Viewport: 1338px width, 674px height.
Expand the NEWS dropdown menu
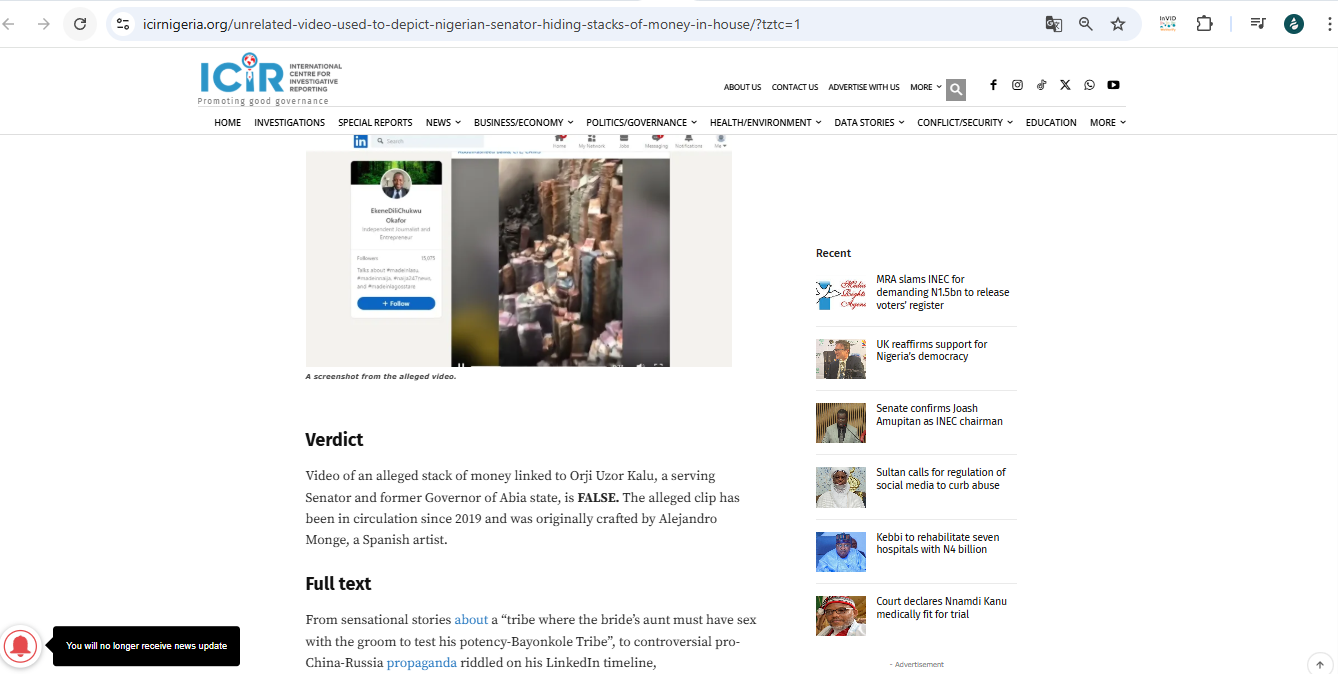point(443,122)
